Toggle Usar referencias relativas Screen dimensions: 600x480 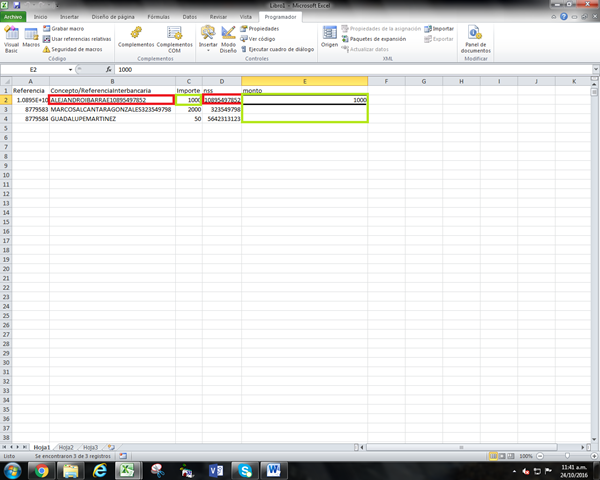77,39
